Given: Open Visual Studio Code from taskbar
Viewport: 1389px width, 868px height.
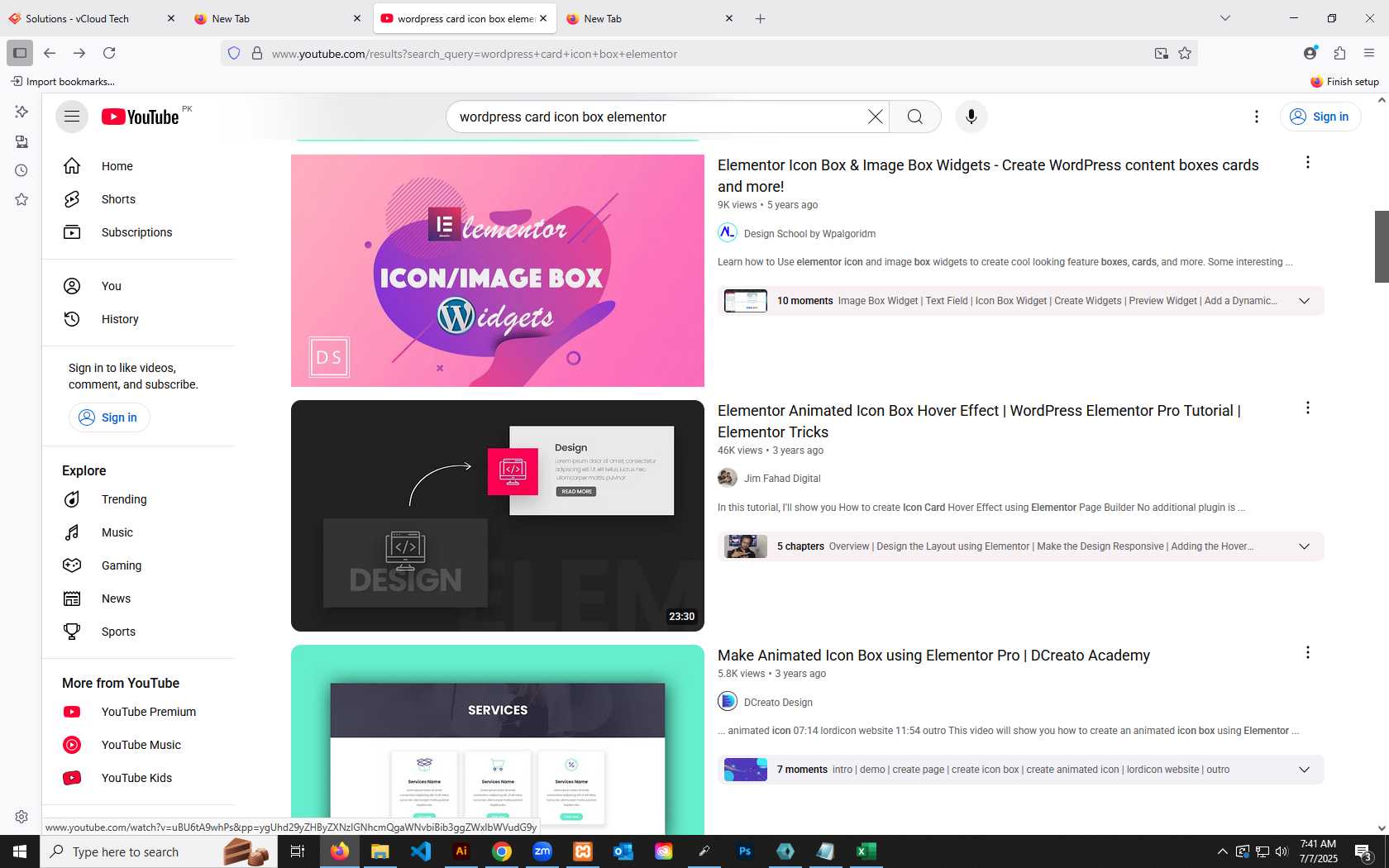Looking at the screenshot, I should point(421,851).
